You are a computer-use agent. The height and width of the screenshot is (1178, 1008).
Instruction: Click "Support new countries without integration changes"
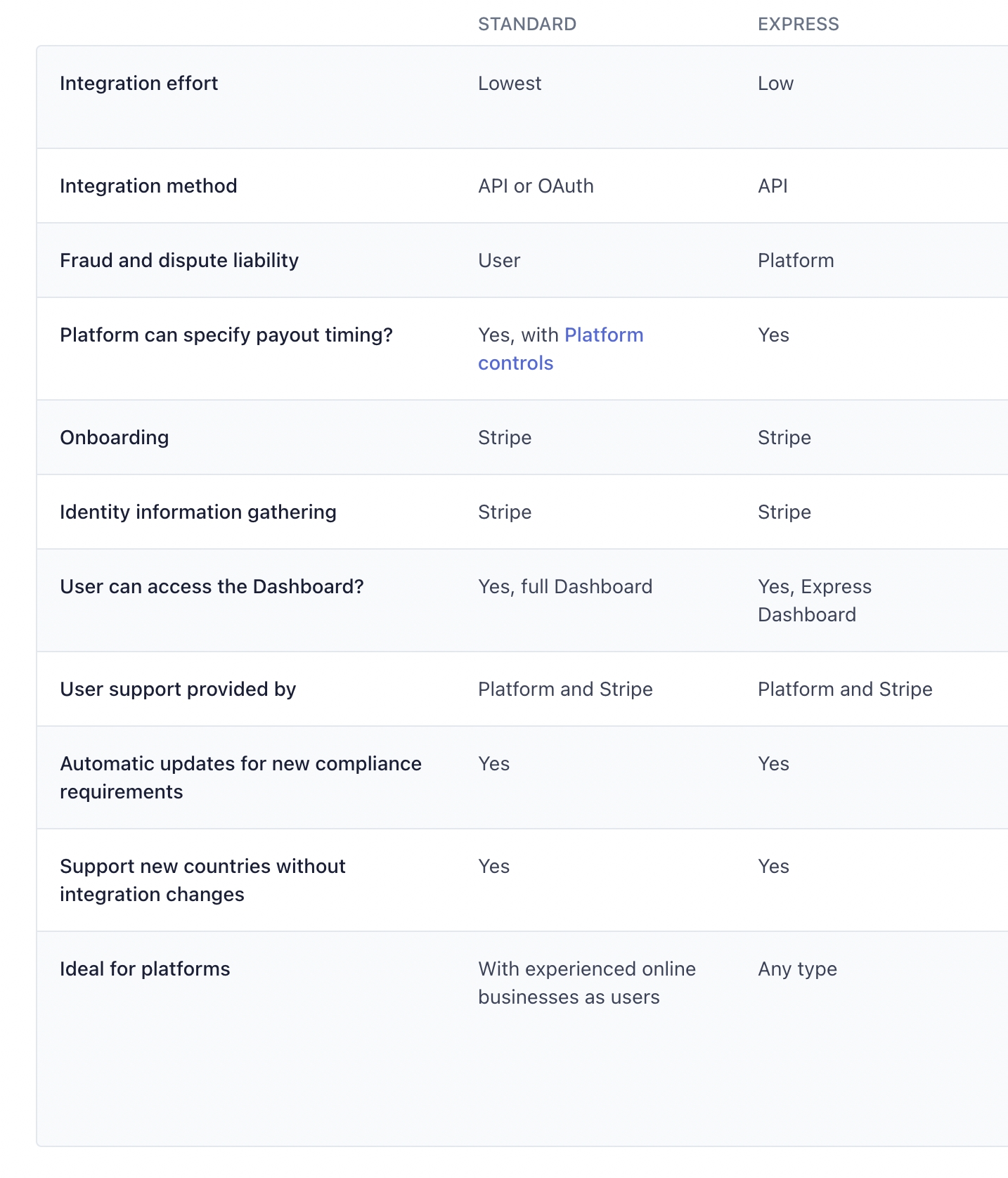tap(202, 880)
